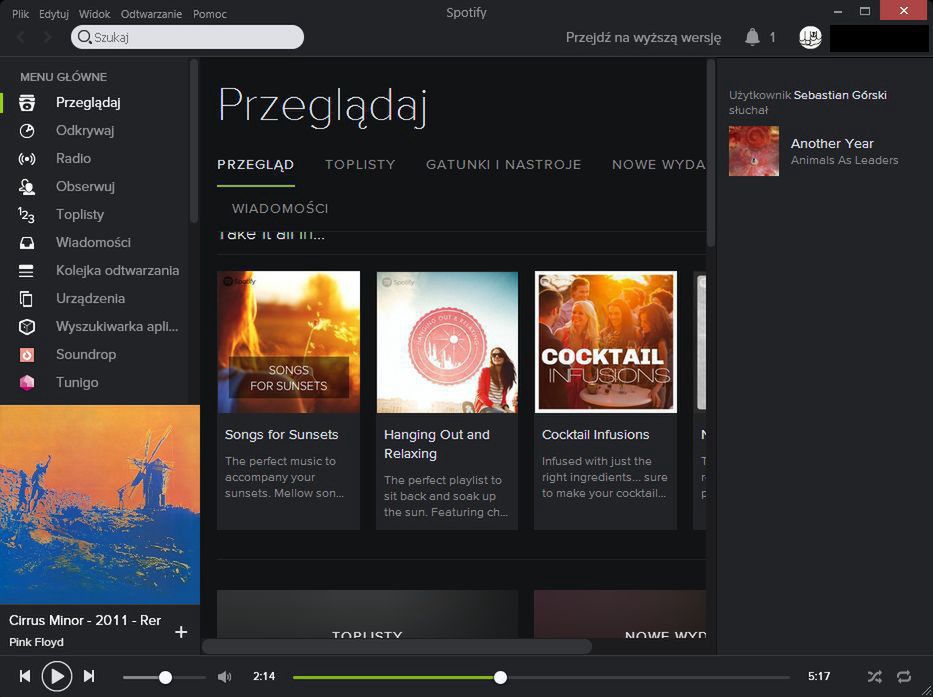Open the Toplisty 123 icon
This screenshot has height=697, width=933.
pyautogui.click(x=26, y=215)
